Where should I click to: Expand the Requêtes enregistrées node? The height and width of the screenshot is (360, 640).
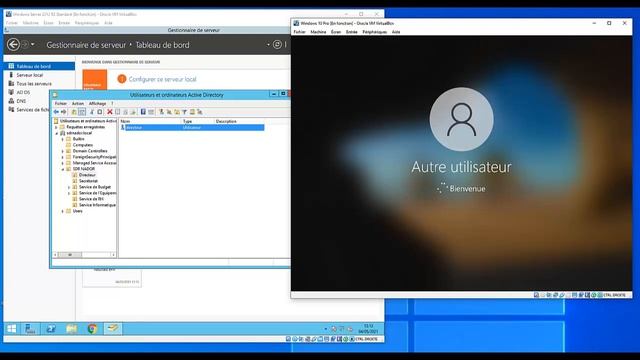click(56, 127)
